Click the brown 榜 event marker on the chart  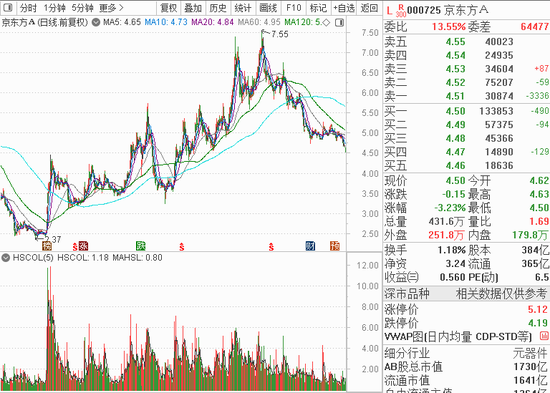pos(47,246)
